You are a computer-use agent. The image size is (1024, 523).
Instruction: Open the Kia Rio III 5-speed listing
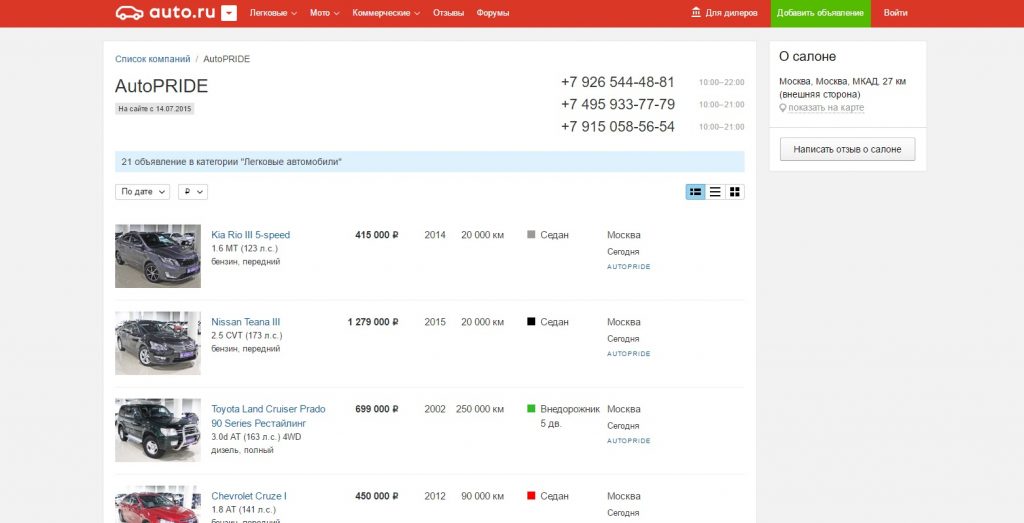(x=250, y=235)
